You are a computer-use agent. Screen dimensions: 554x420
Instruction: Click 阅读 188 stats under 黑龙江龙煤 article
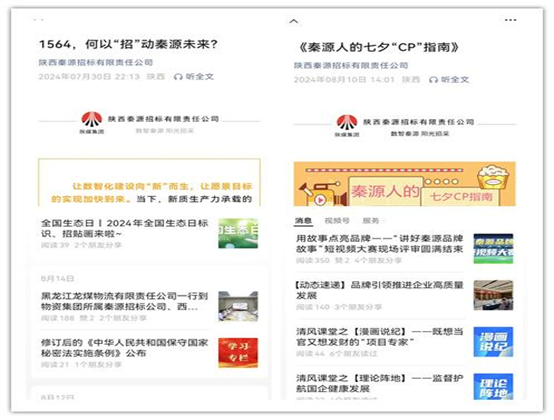point(58,318)
